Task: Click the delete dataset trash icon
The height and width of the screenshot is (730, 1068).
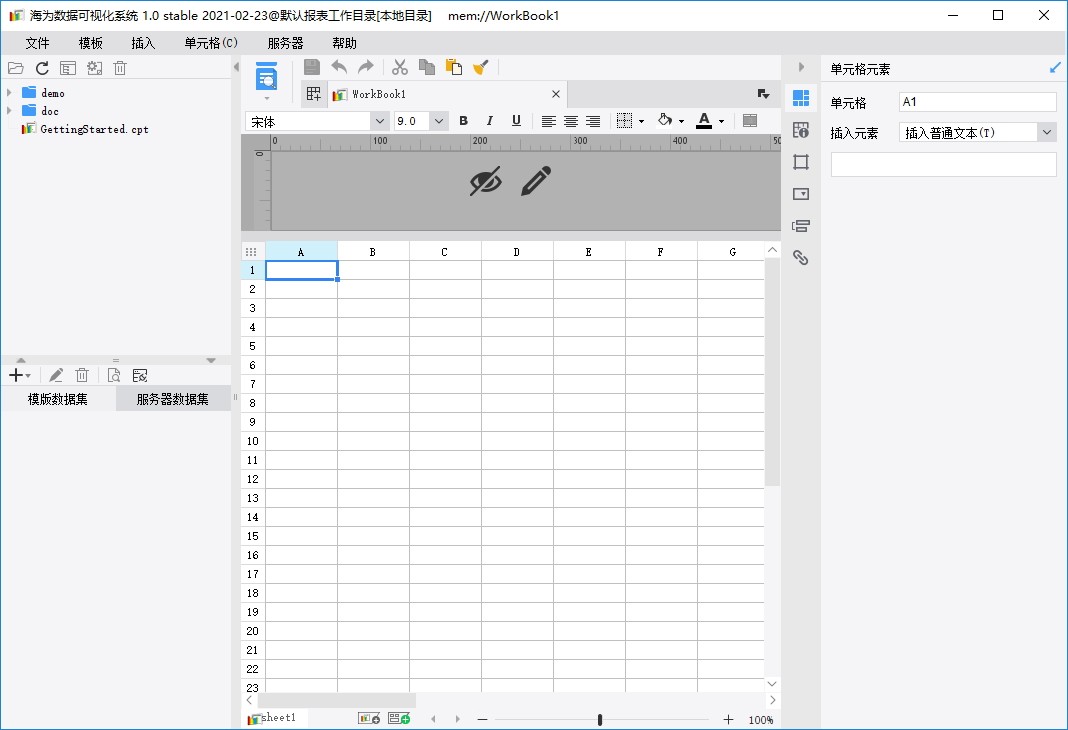Action: point(82,375)
